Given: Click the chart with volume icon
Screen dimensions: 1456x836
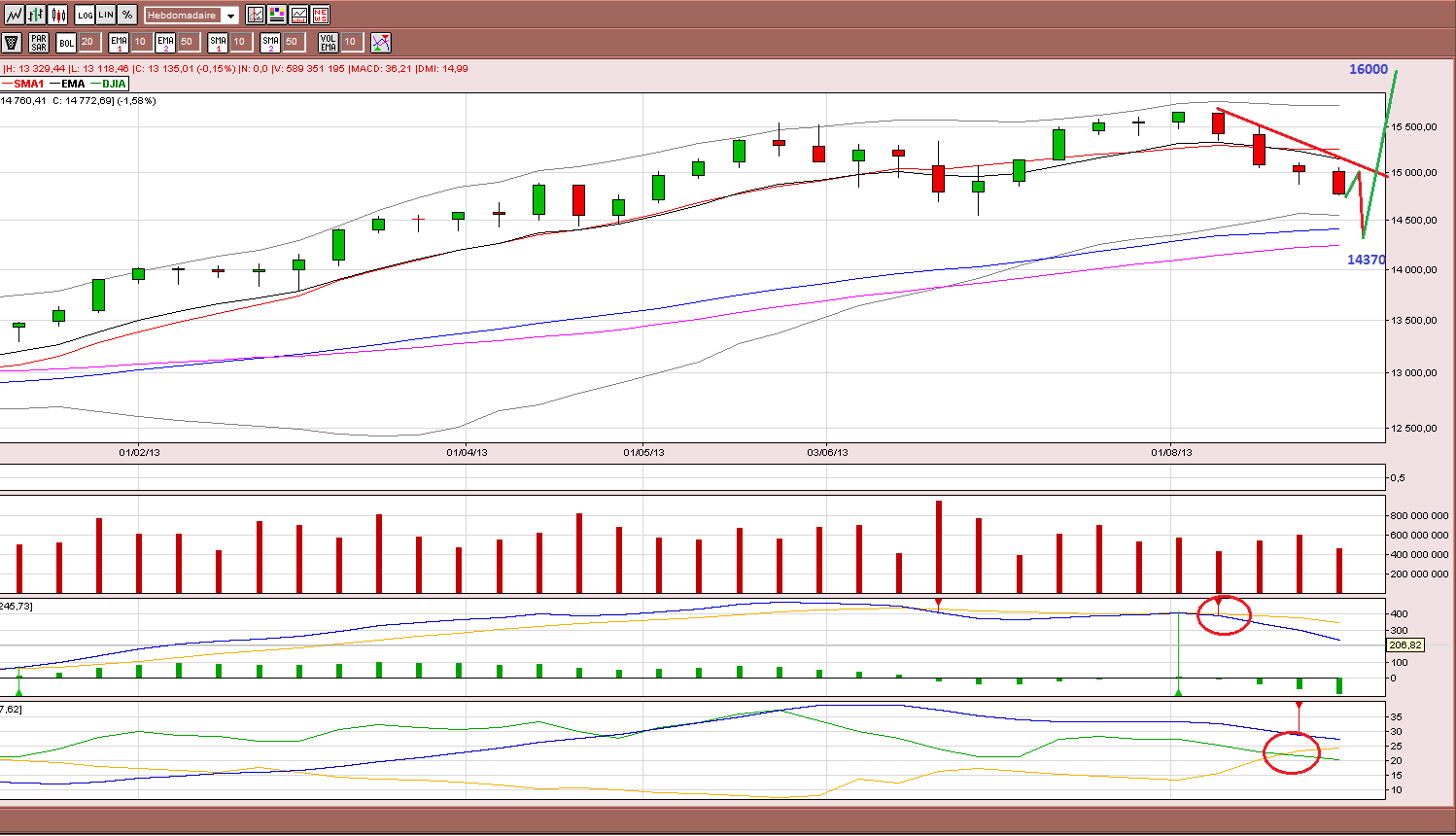Looking at the screenshot, I should [298, 16].
